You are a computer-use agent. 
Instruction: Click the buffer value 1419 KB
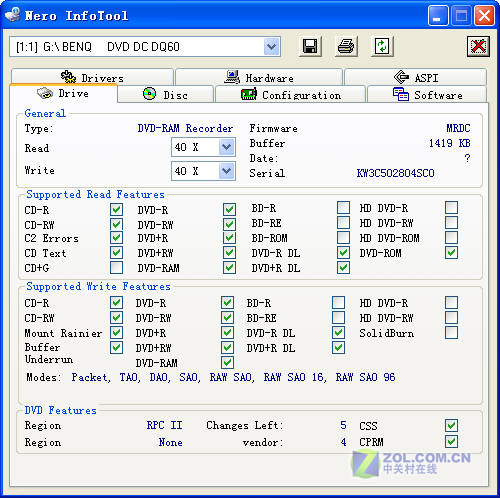[x=449, y=143]
